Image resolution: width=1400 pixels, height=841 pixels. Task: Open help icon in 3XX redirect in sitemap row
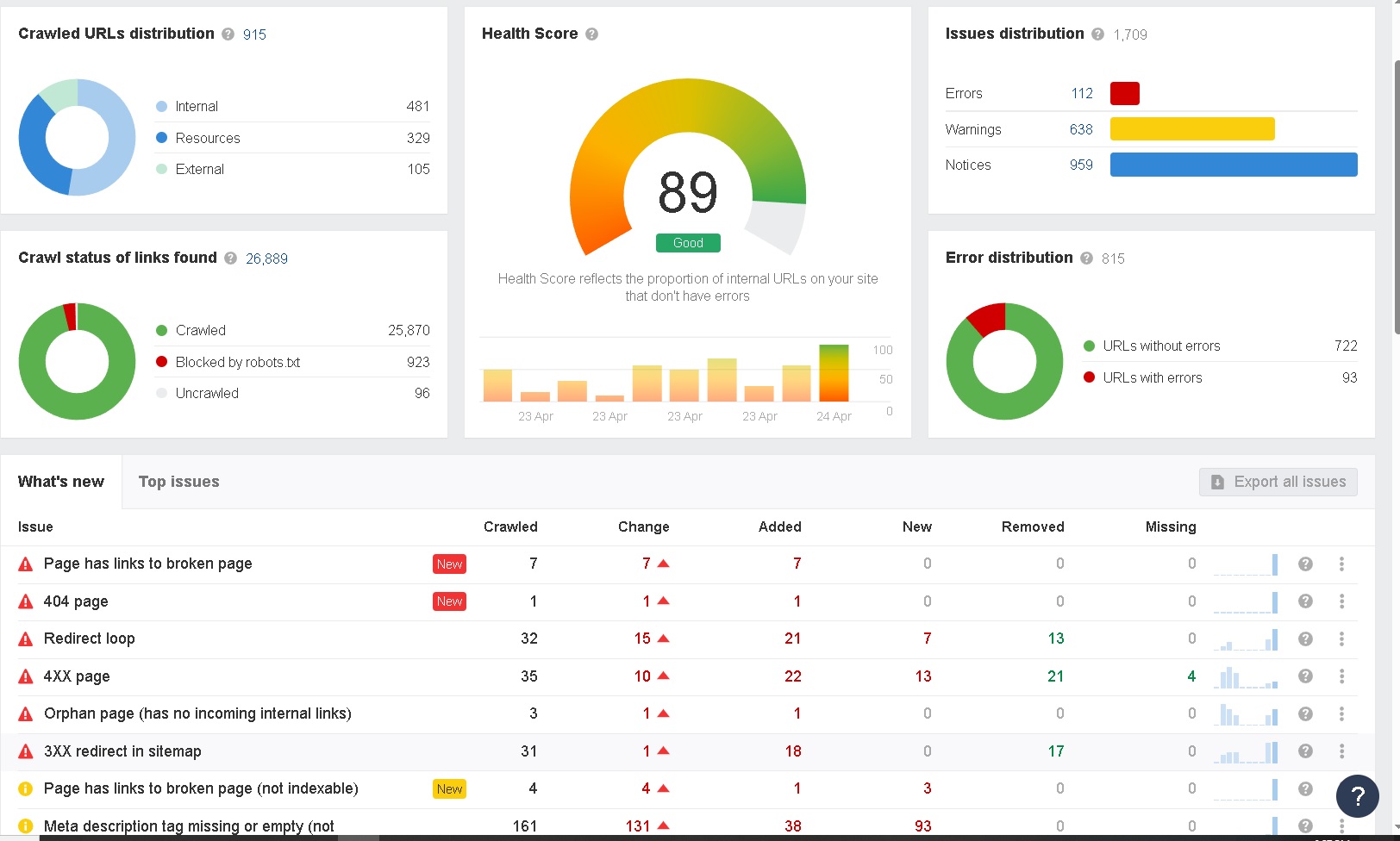[1305, 751]
